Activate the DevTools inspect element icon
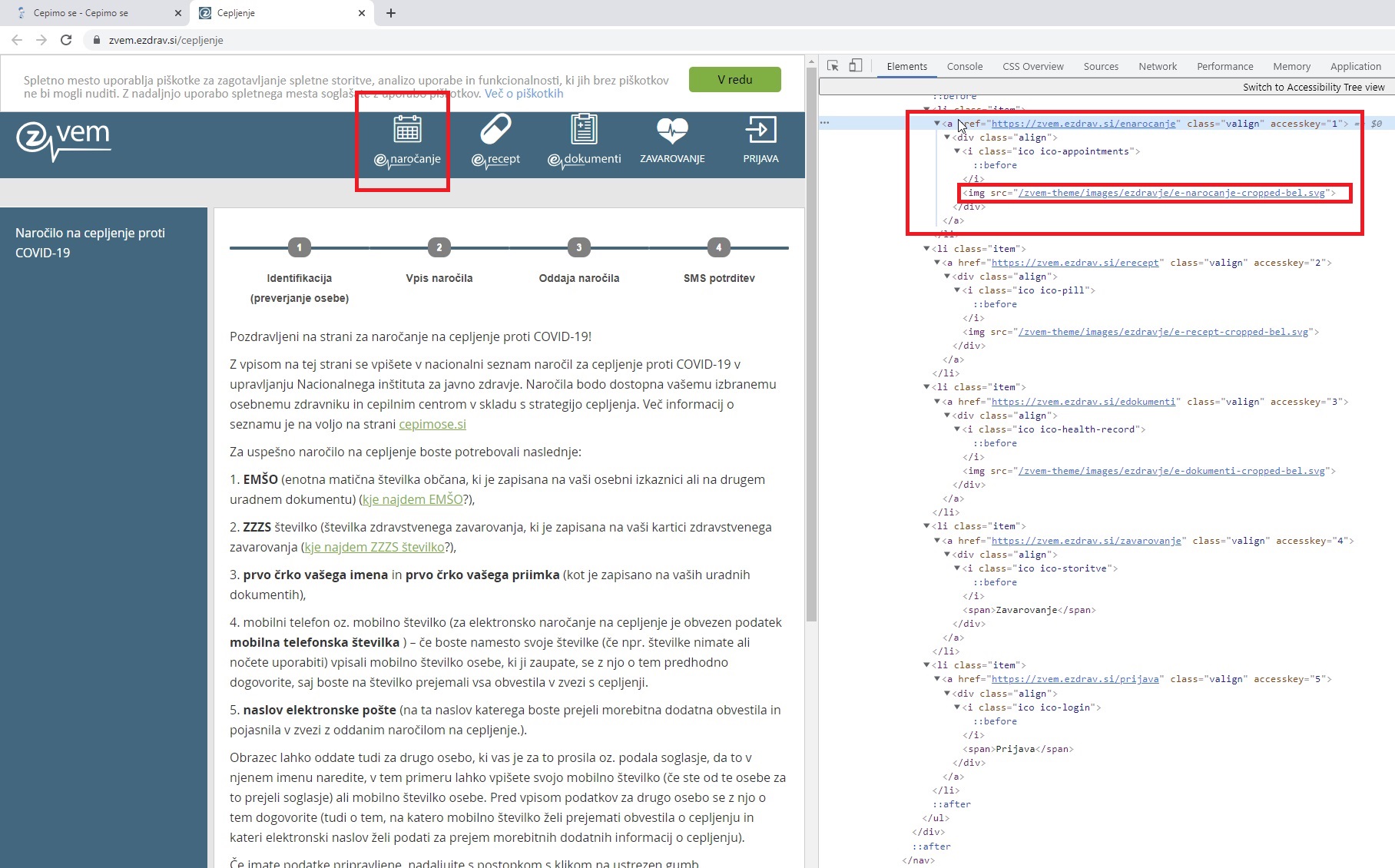Screen dimensions: 1395x868 tap(833, 66)
